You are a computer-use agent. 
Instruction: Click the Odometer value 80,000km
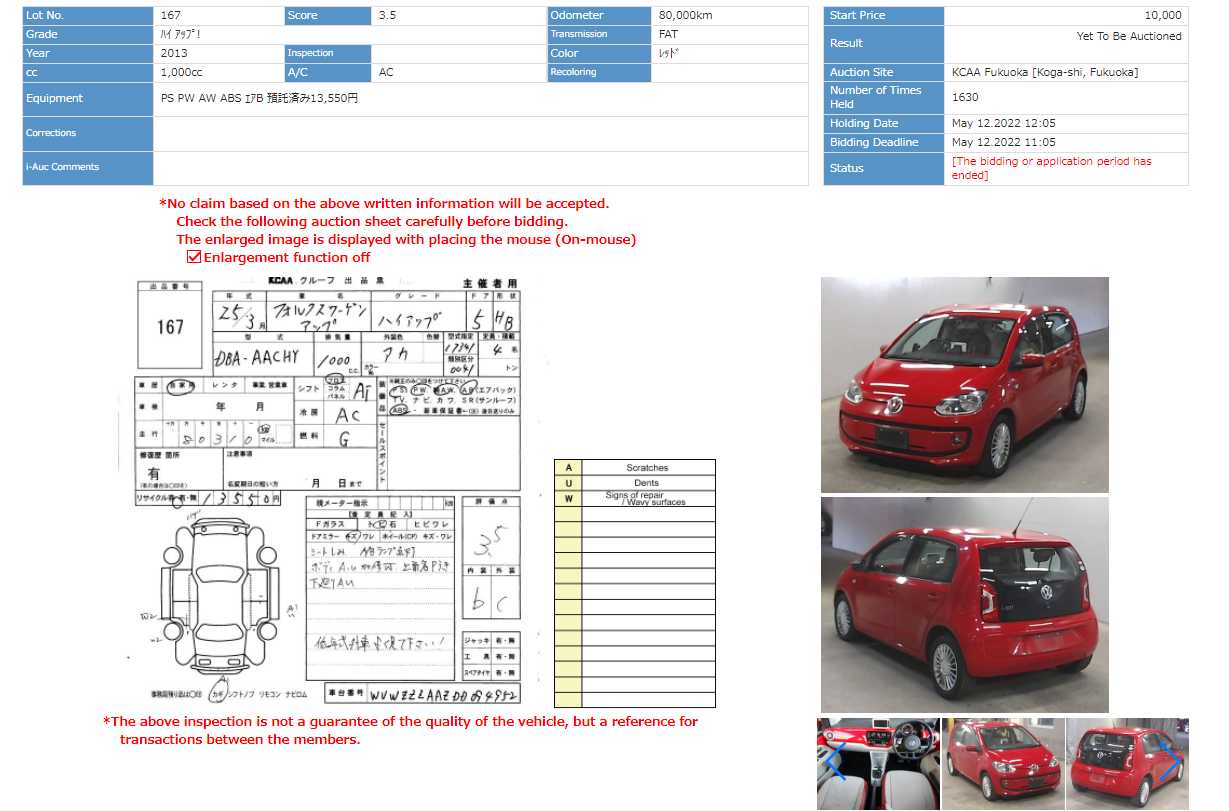(687, 16)
